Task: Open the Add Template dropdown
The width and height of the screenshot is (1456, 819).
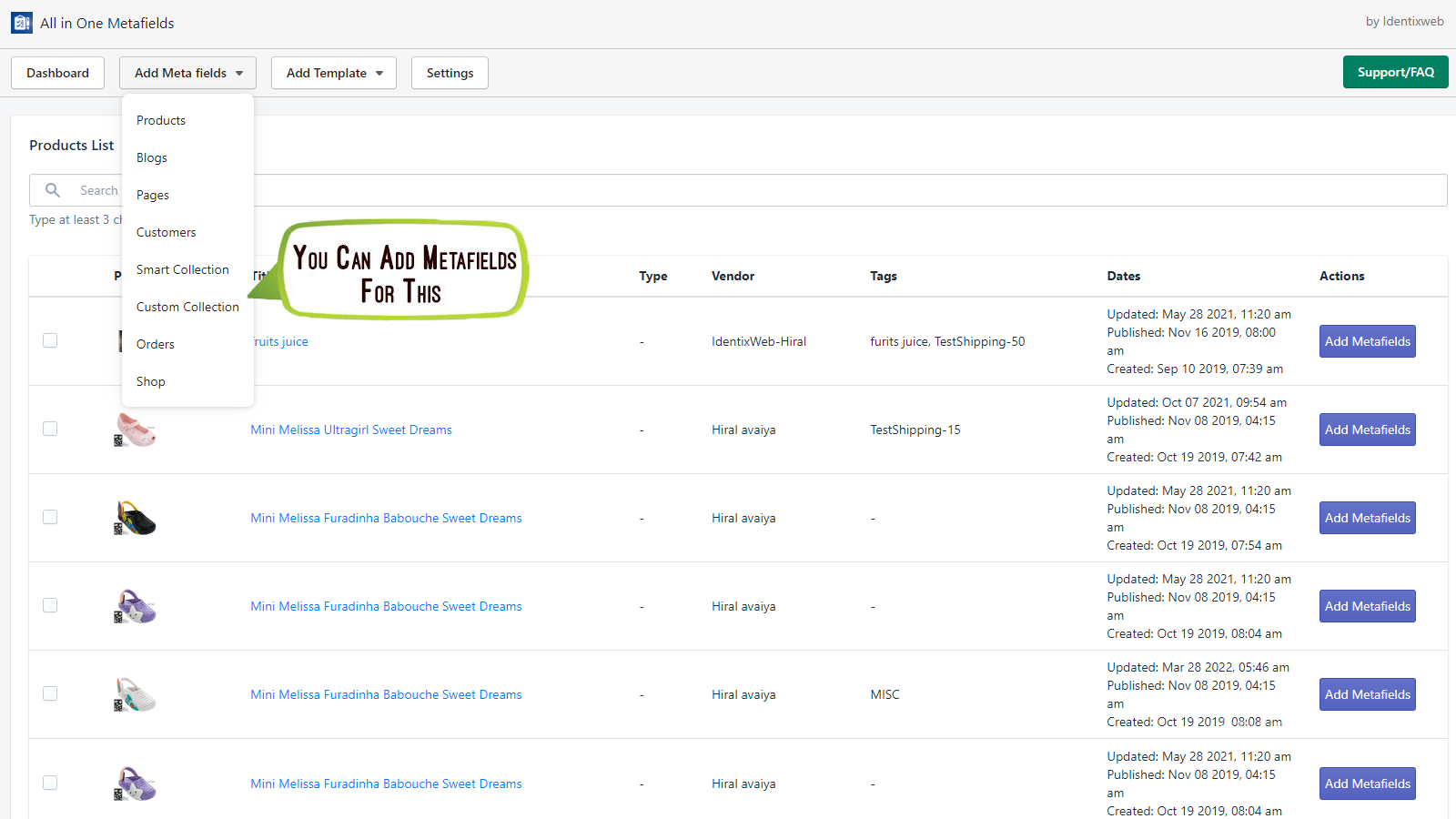Action: 333,73
